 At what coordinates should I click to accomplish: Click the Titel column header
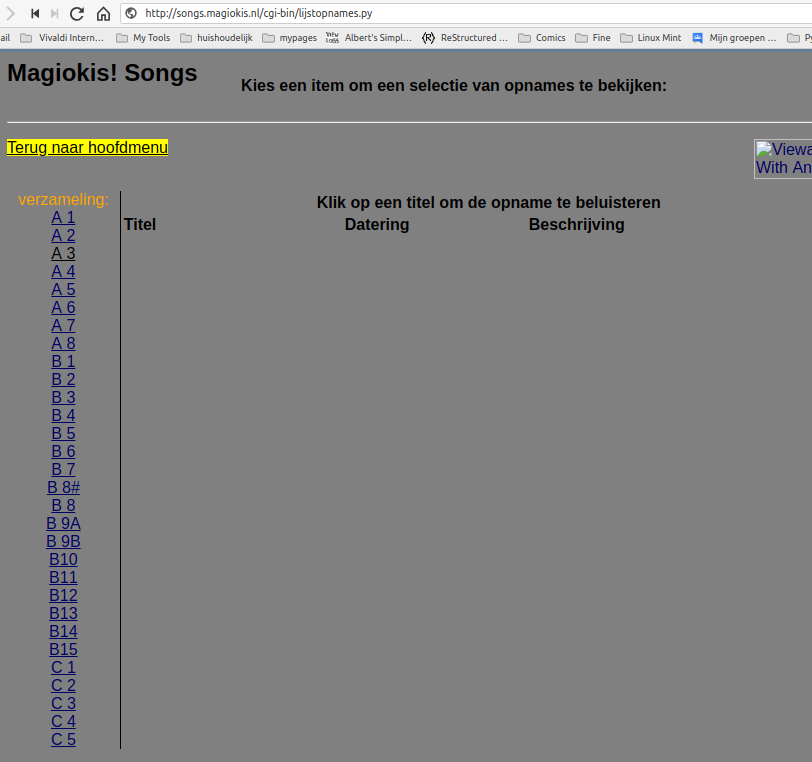point(140,224)
